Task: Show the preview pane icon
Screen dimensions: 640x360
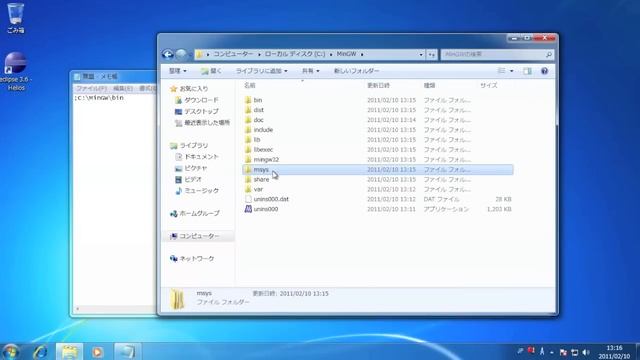Action: pyautogui.click(x=527, y=71)
